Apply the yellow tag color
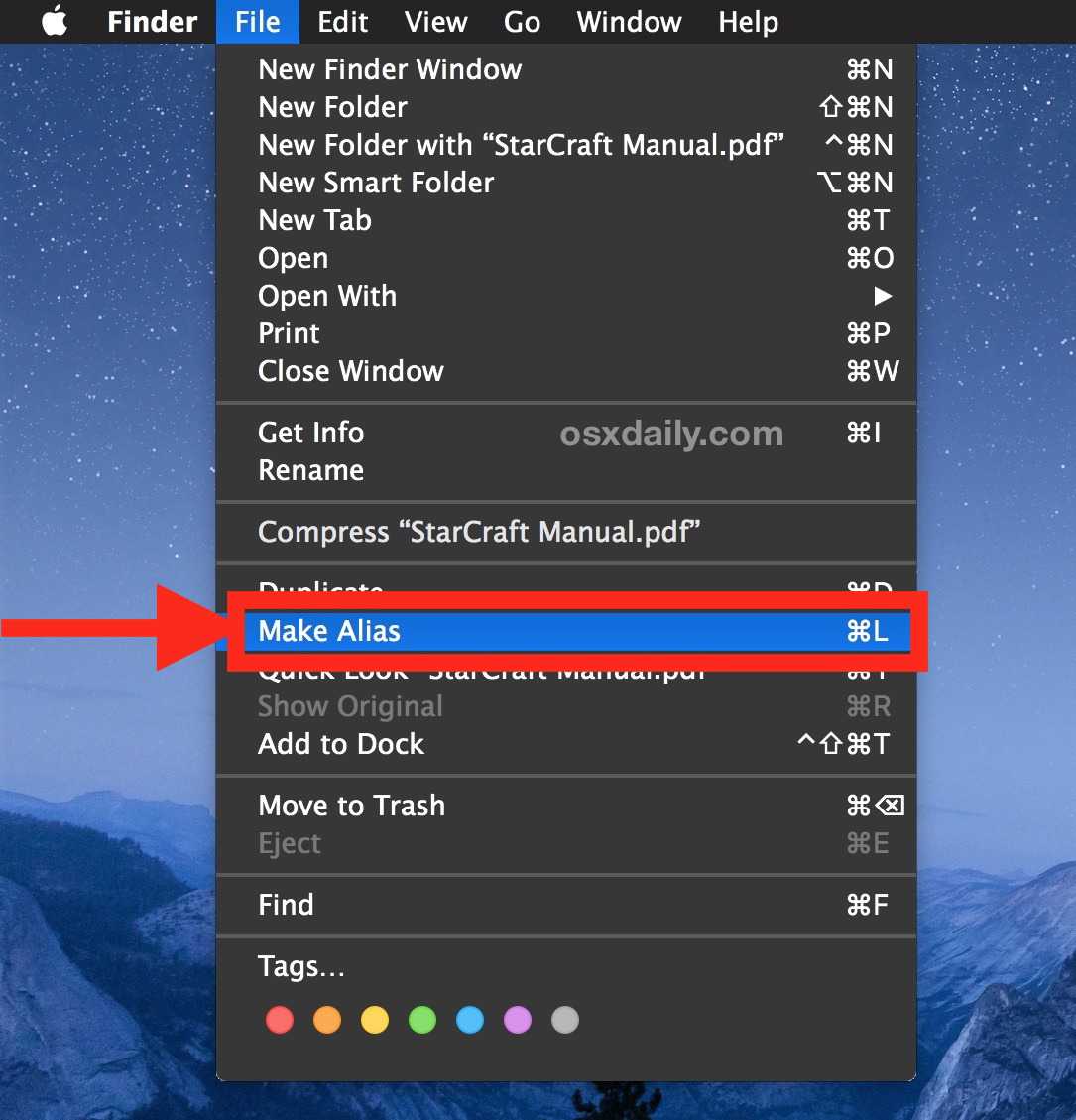1076x1120 pixels. tap(375, 1019)
